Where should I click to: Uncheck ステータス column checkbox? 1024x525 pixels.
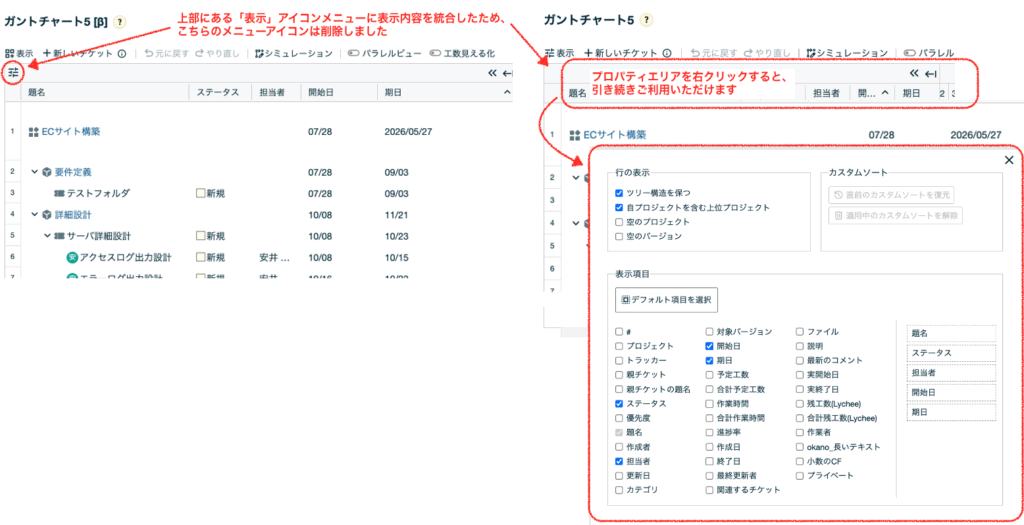pos(618,404)
